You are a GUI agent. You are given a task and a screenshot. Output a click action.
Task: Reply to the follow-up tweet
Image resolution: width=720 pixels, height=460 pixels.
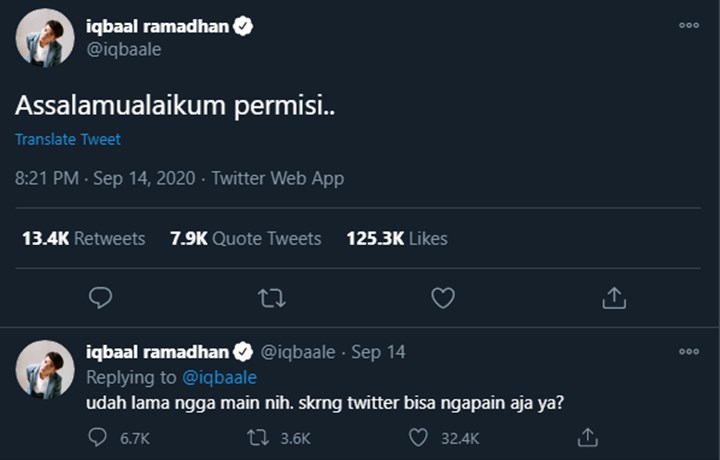point(98,437)
